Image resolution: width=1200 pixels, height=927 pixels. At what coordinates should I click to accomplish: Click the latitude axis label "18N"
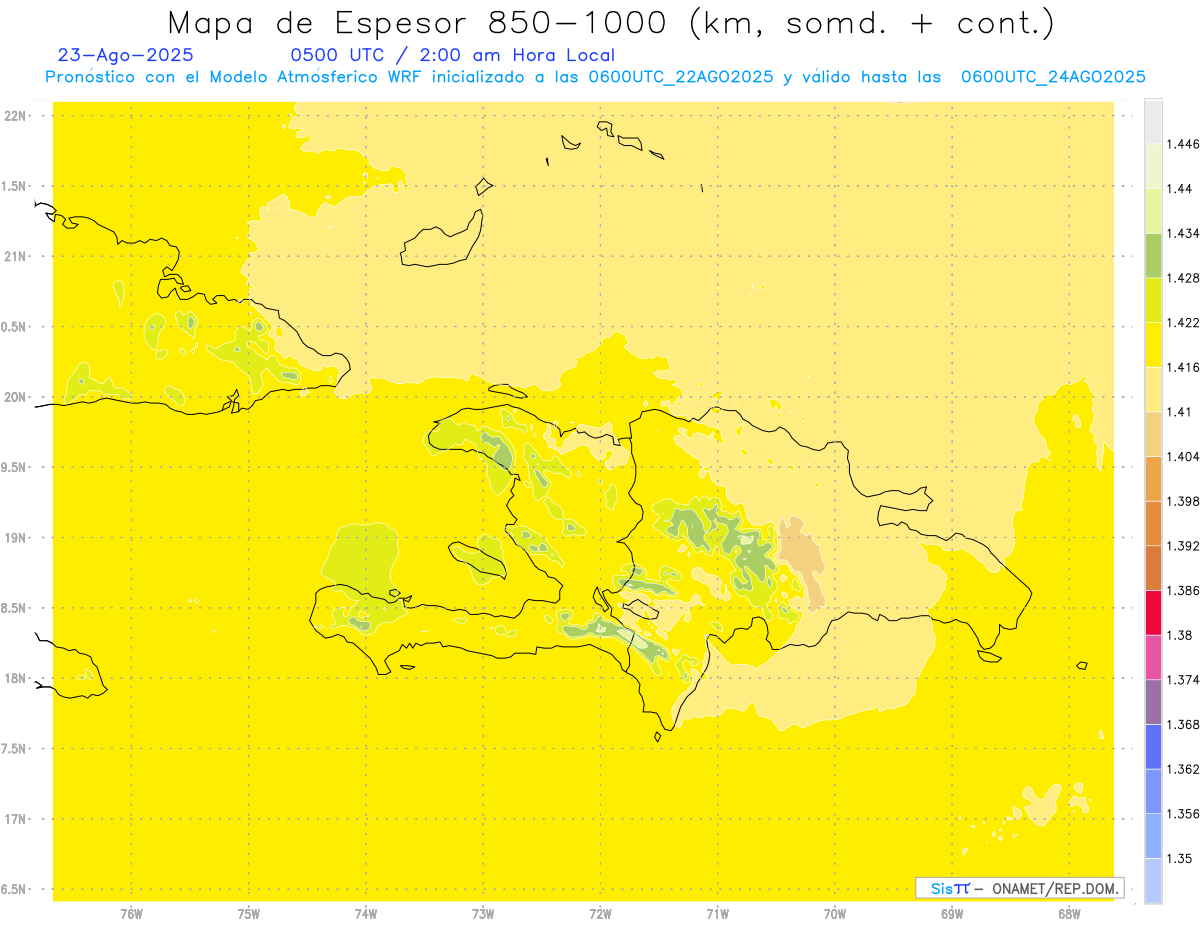click(x=15, y=678)
